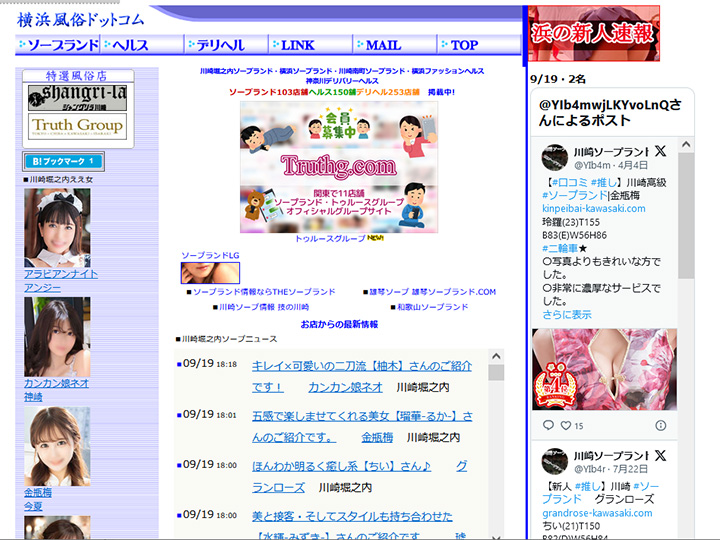Open the #口コミ hashtag
Screen dimensions: 720x540
[x=570, y=182]
